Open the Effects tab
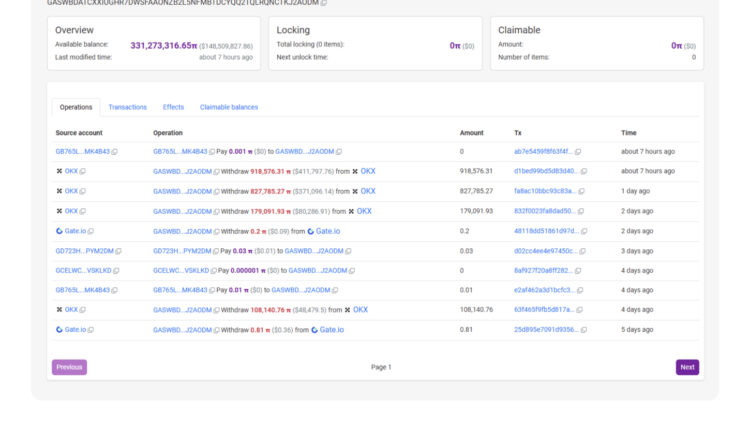 (x=173, y=107)
